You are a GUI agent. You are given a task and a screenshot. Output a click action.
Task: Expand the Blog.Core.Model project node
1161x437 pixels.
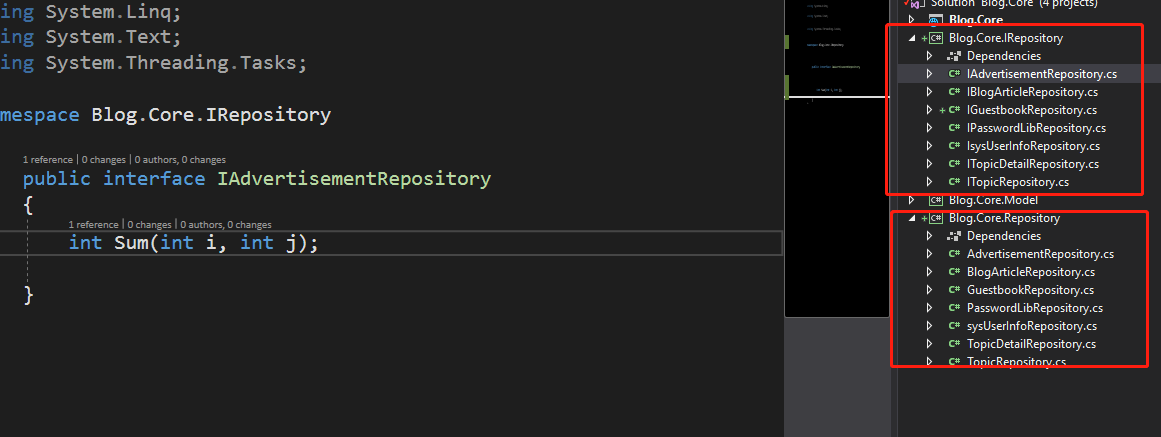coord(912,200)
